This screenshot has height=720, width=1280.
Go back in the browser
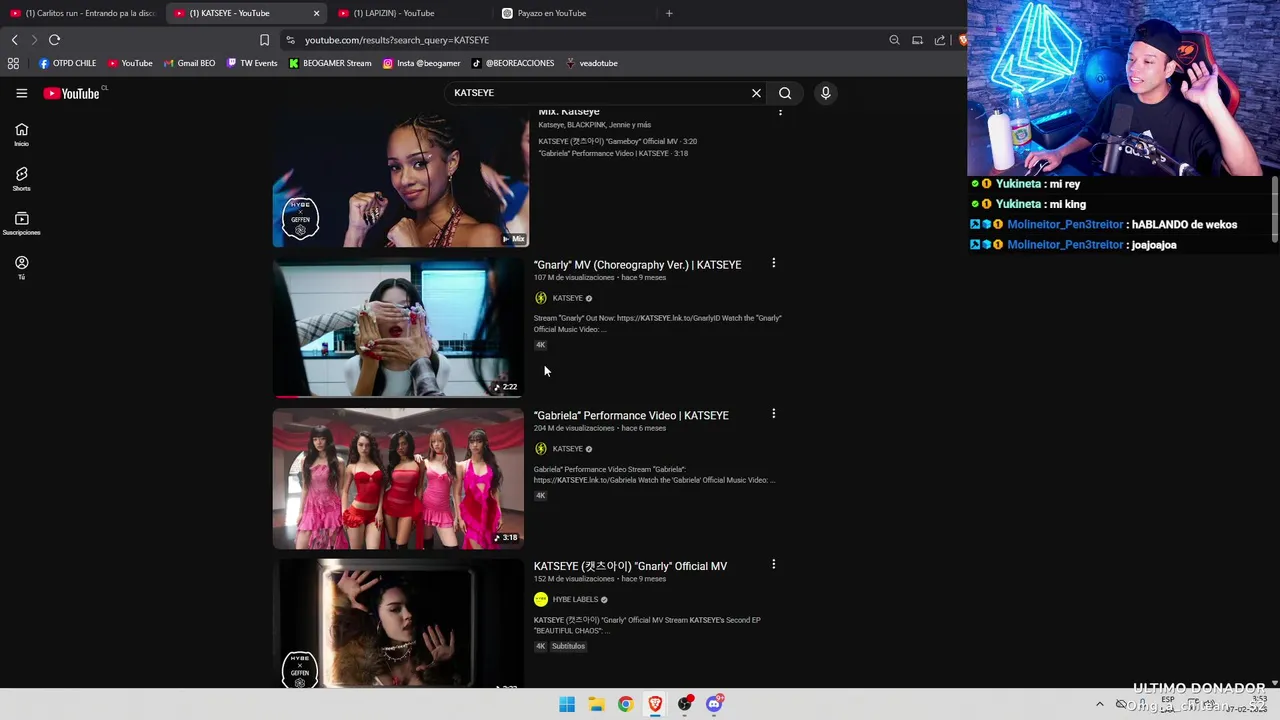pyautogui.click(x=15, y=40)
